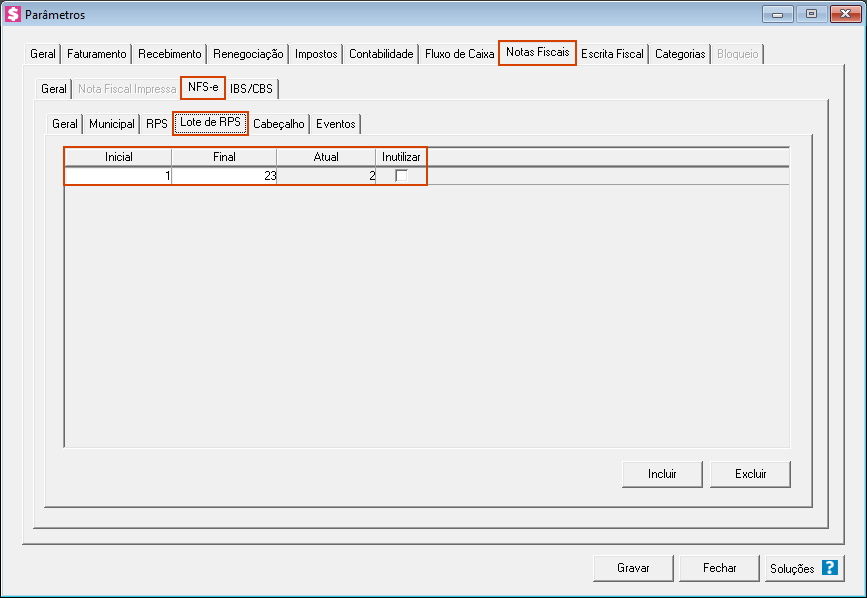Click the app logo icon in title bar
This screenshot has height=598, width=867.
[13, 14]
